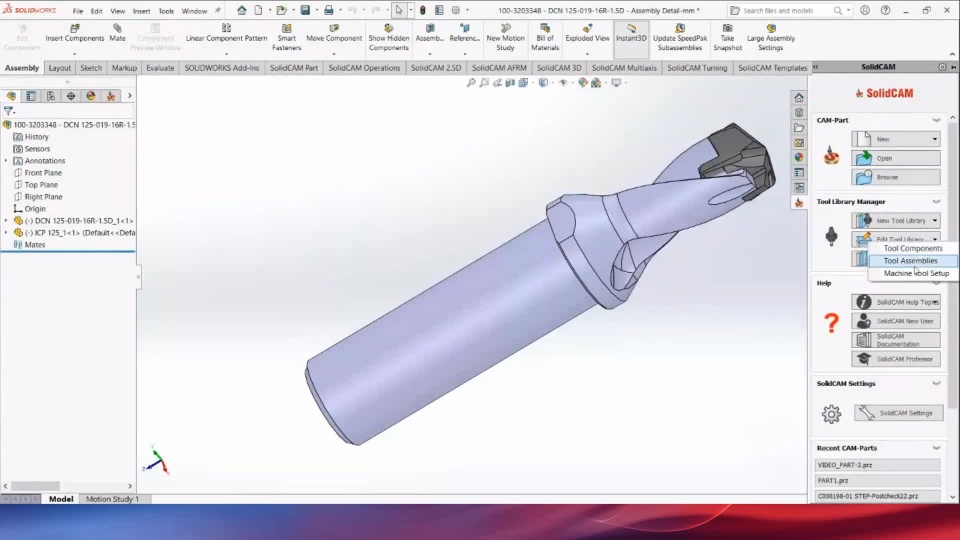Open the Design Library task pane tab
Screen dimensions: 960x540
(799, 113)
